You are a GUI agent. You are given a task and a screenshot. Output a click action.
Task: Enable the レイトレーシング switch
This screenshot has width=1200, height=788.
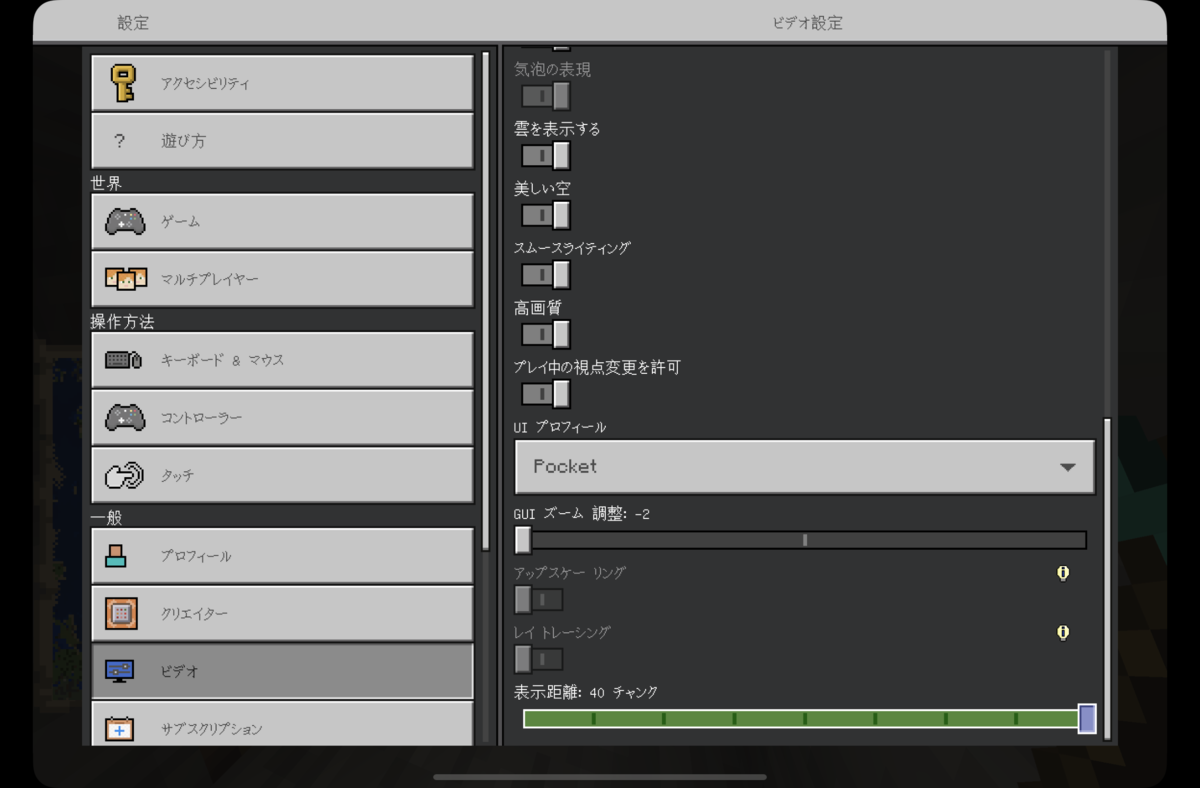pyautogui.click(x=538, y=659)
